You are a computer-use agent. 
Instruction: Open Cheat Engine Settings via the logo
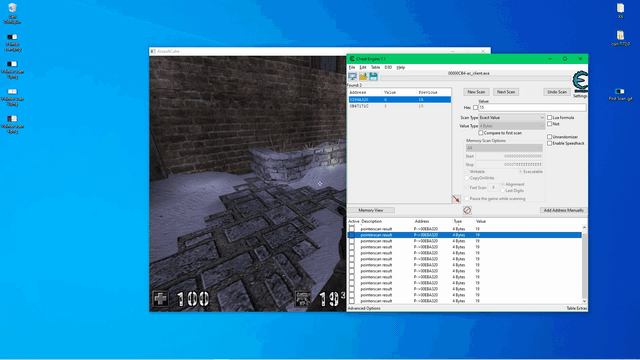(580, 83)
